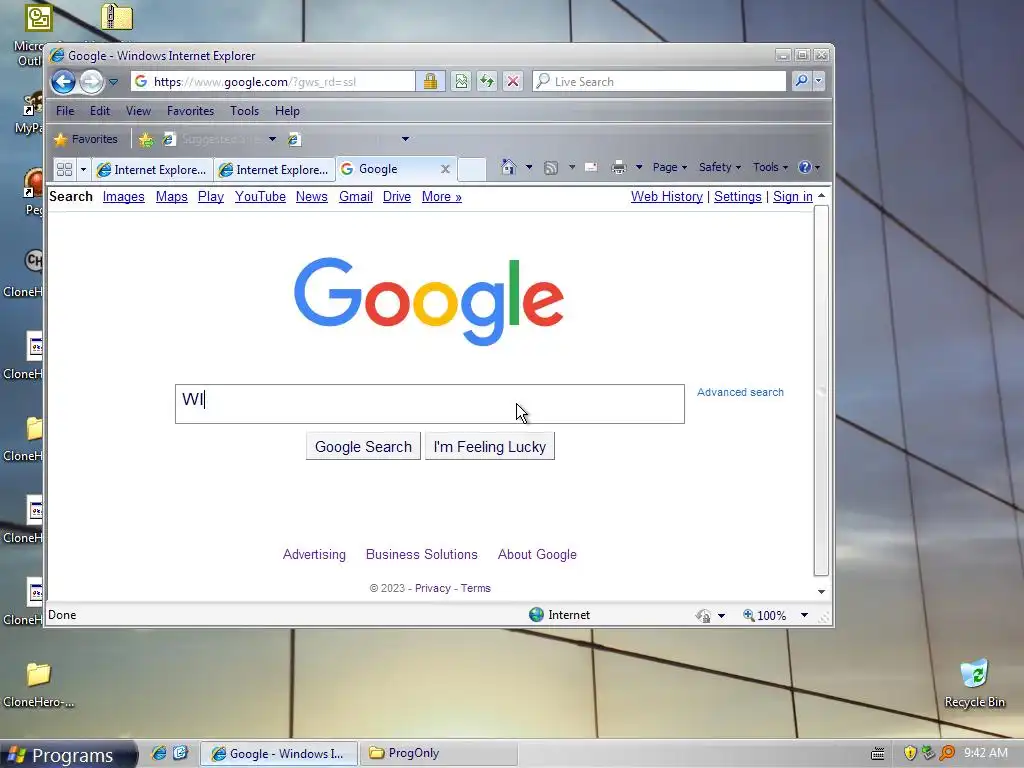The image size is (1024, 768).
Task: Click the Quick Tabs grid icon
Action: 64,170
